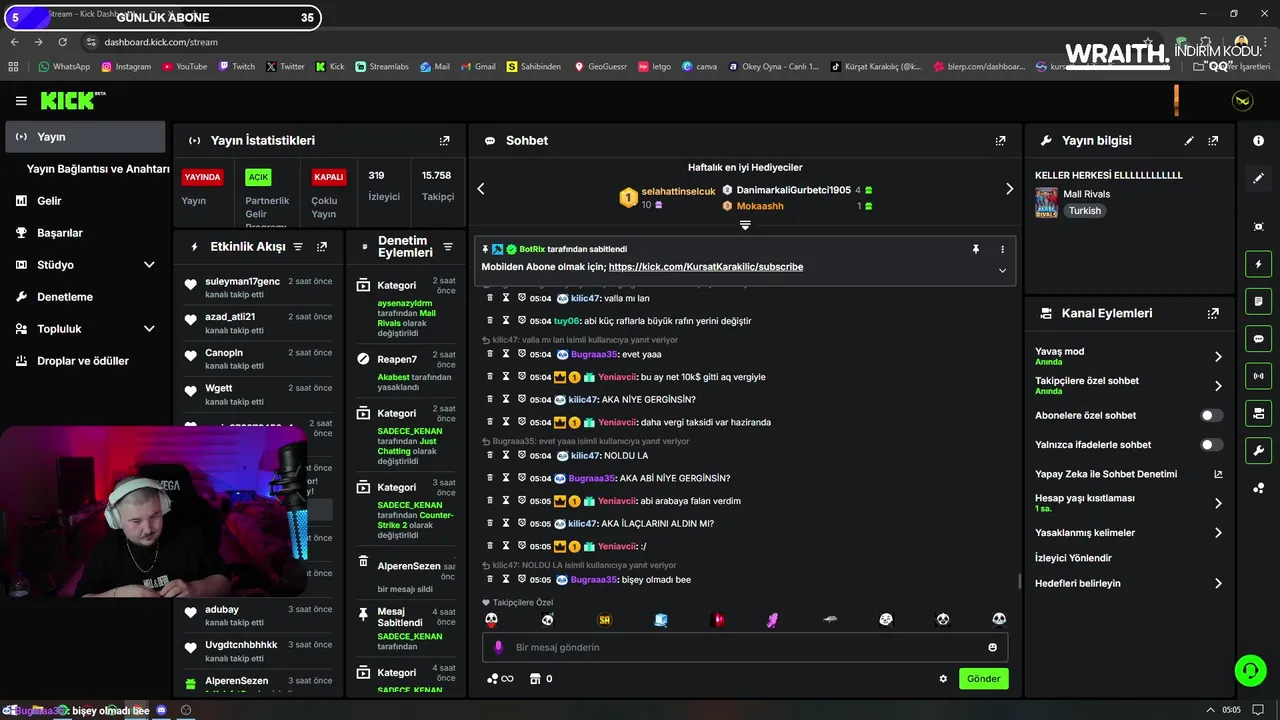This screenshot has width=1280, height=720.
Task: Click the chat bubble icon in right sidebar
Action: pos(1258,339)
